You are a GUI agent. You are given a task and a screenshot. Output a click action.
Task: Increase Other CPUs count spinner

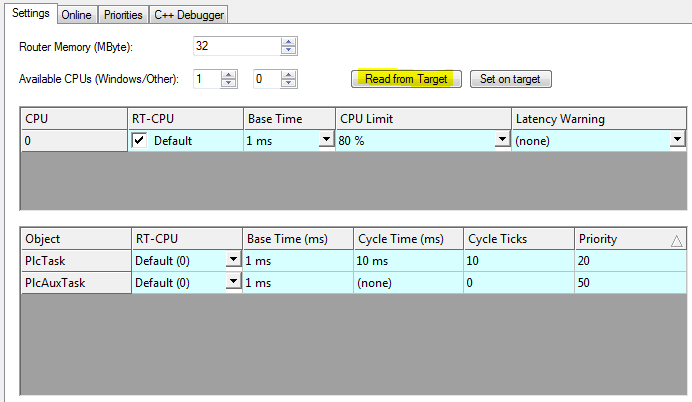[x=289, y=75]
